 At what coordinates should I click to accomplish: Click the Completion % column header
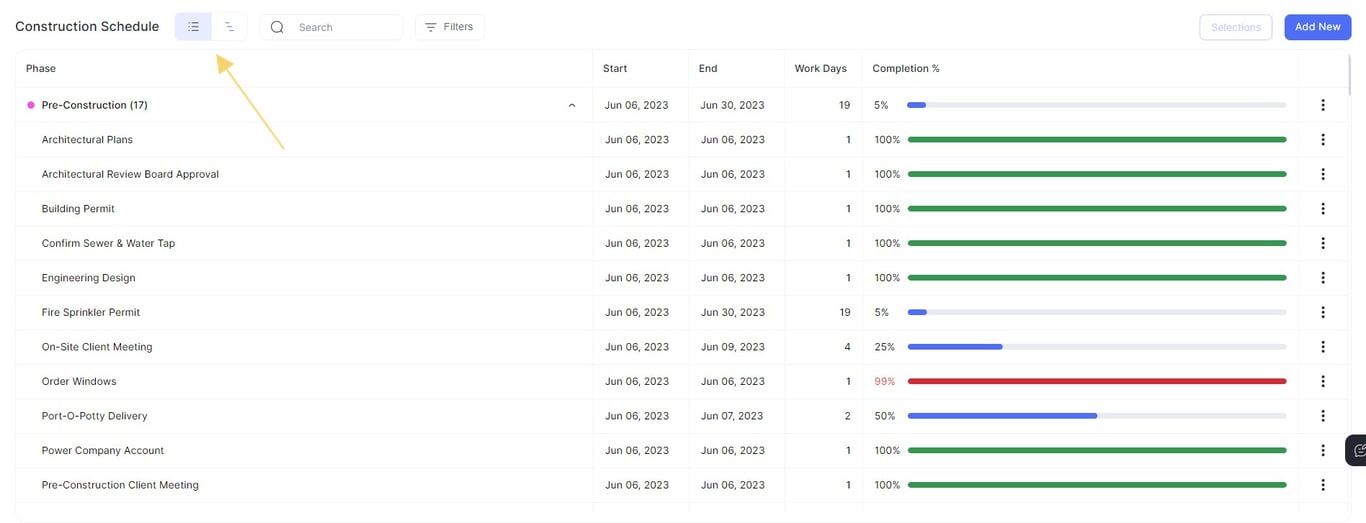point(906,68)
